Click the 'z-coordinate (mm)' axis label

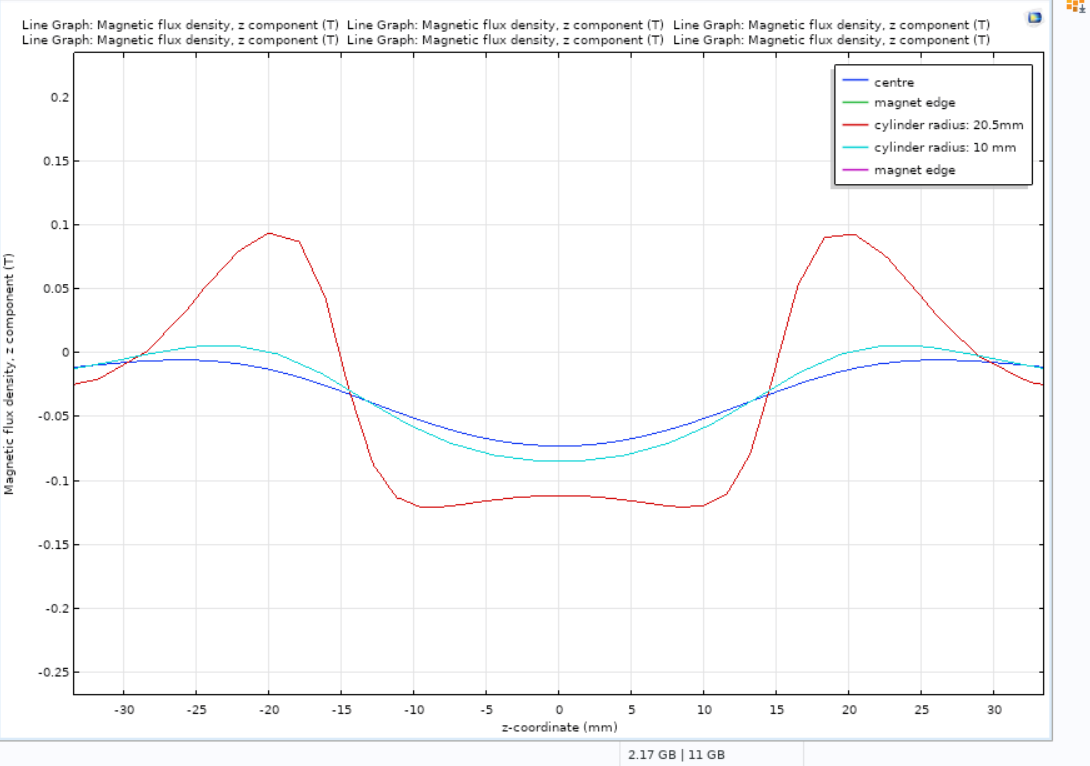click(x=559, y=727)
